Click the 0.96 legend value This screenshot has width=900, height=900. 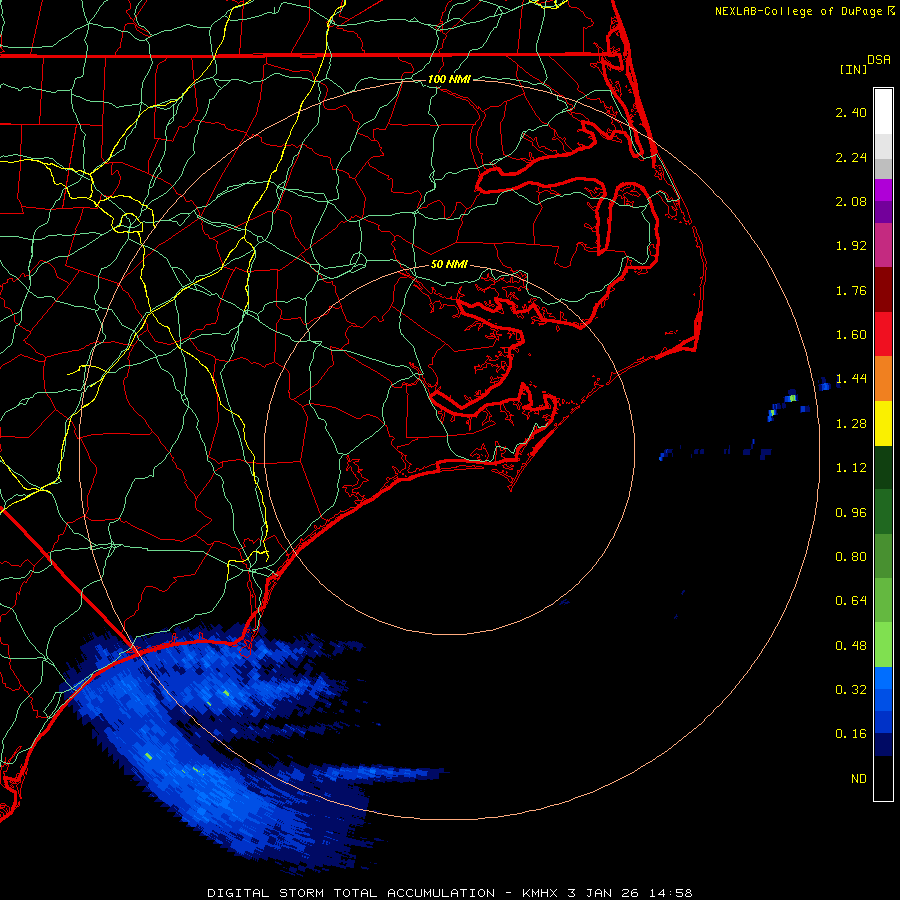pyautogui.click(x=851, y=513)
